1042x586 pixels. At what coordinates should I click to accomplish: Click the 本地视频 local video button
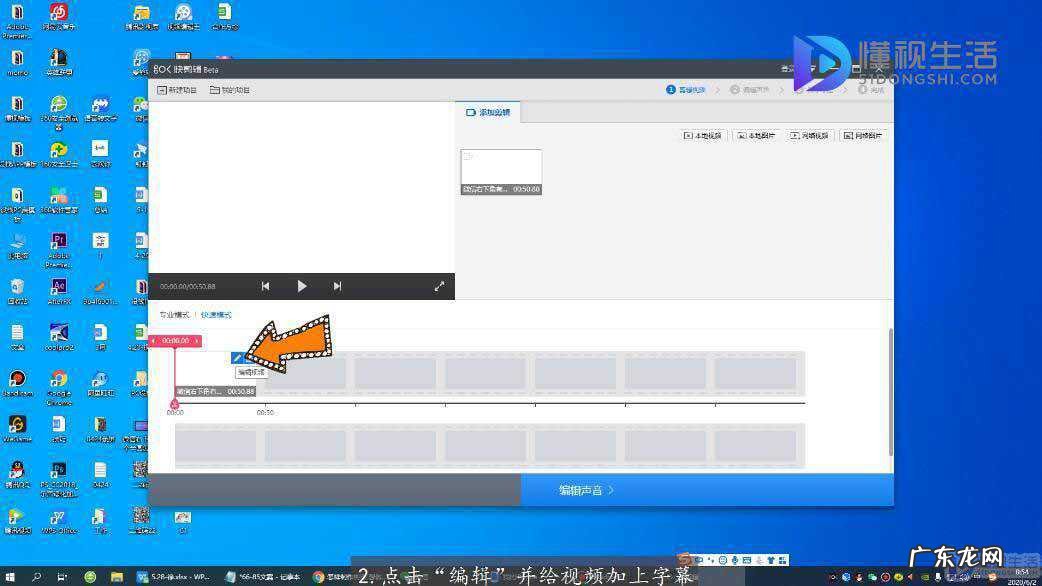point(702,136)
